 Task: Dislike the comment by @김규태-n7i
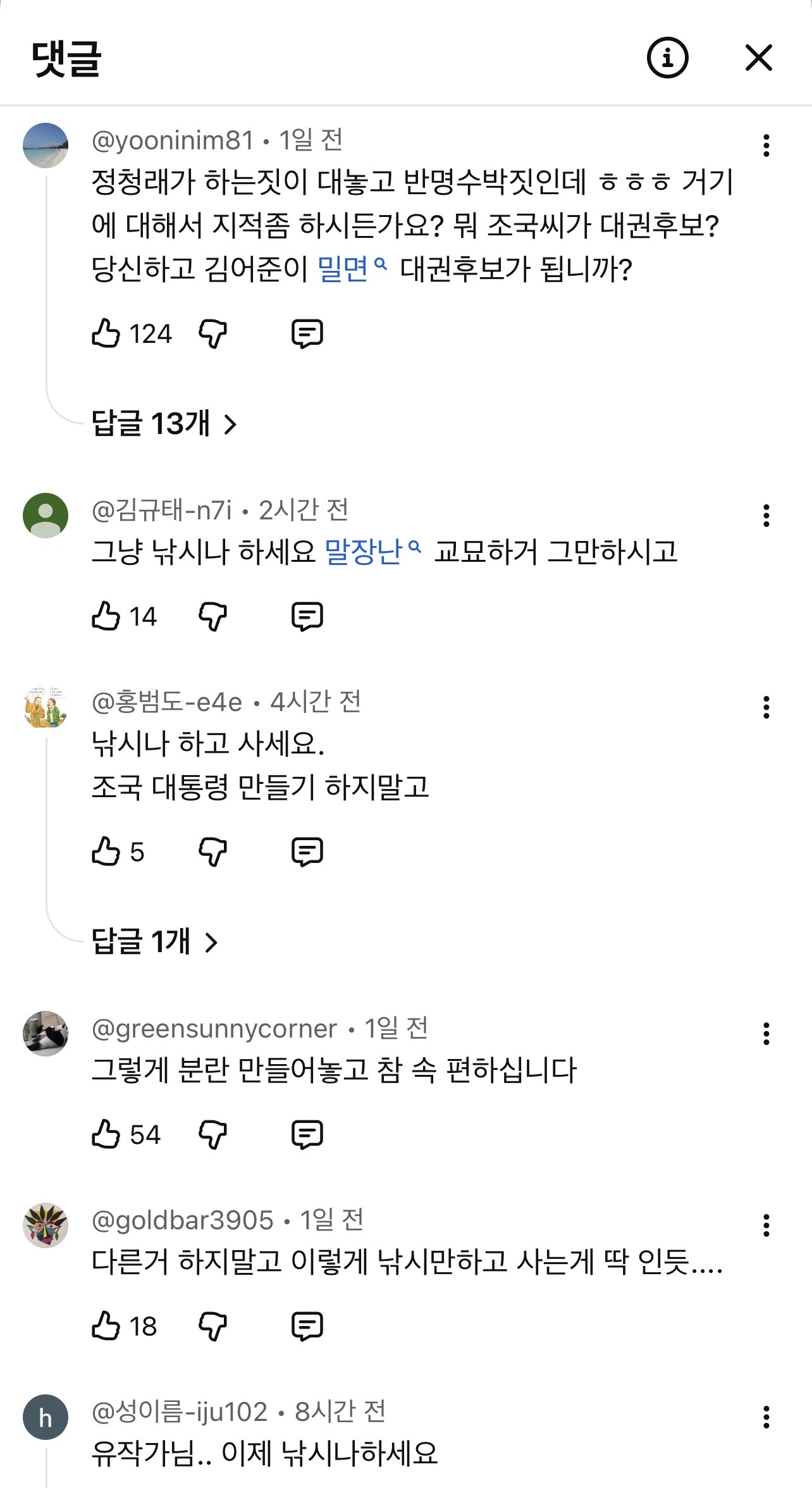coord(212,616)
